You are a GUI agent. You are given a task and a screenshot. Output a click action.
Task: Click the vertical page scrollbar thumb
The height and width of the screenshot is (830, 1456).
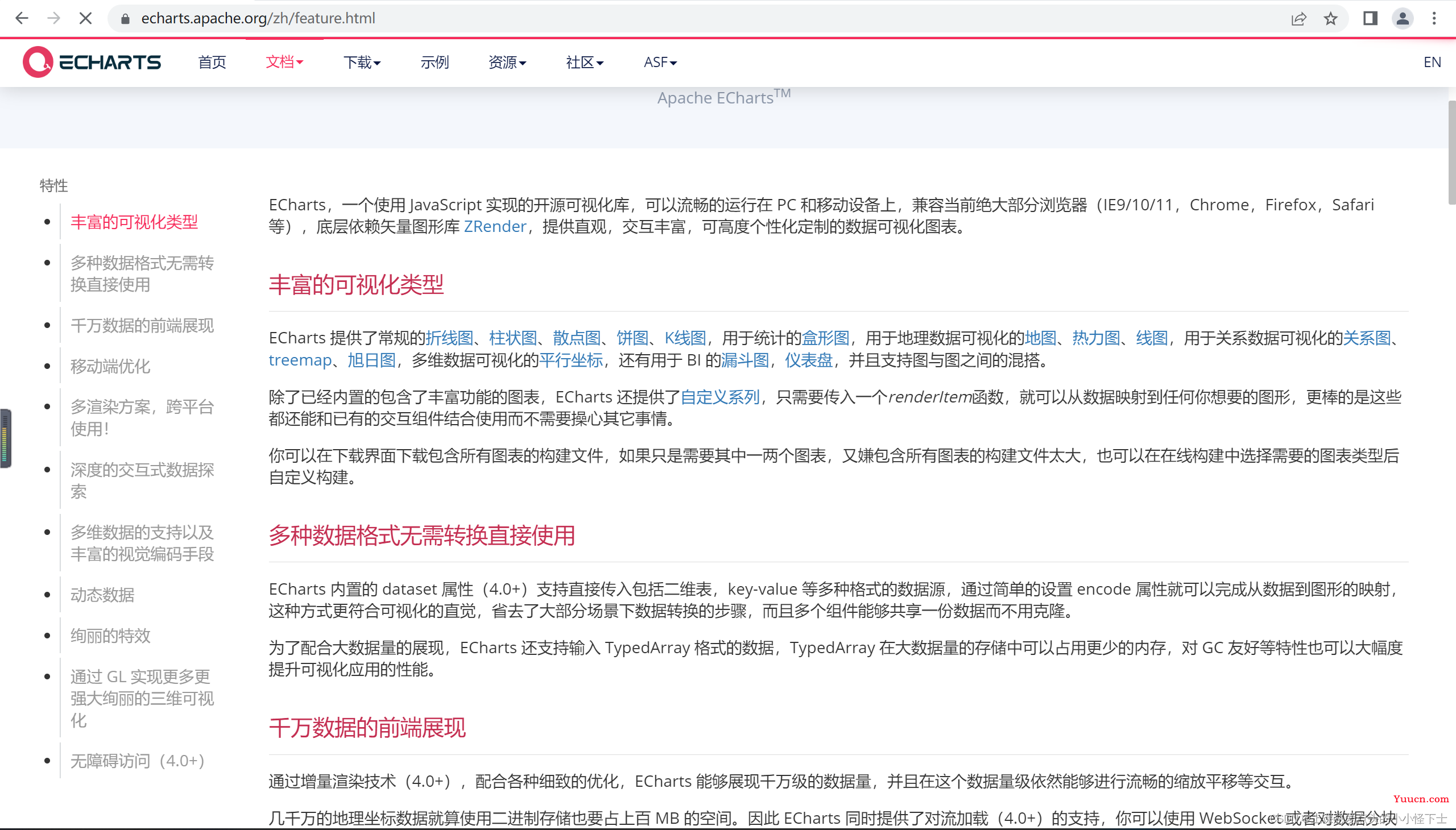1451,152
